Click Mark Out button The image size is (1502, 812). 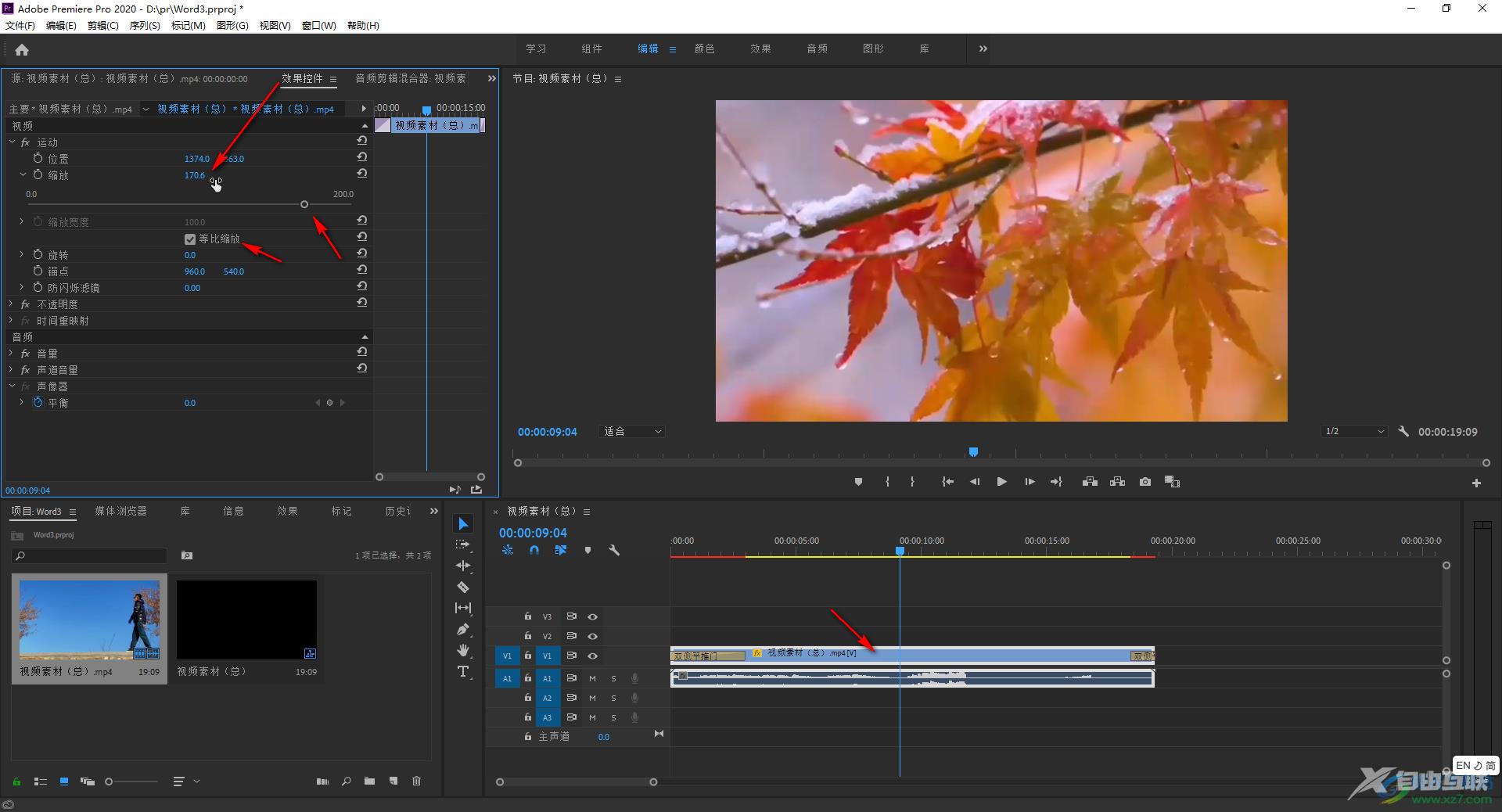point(912,482)
